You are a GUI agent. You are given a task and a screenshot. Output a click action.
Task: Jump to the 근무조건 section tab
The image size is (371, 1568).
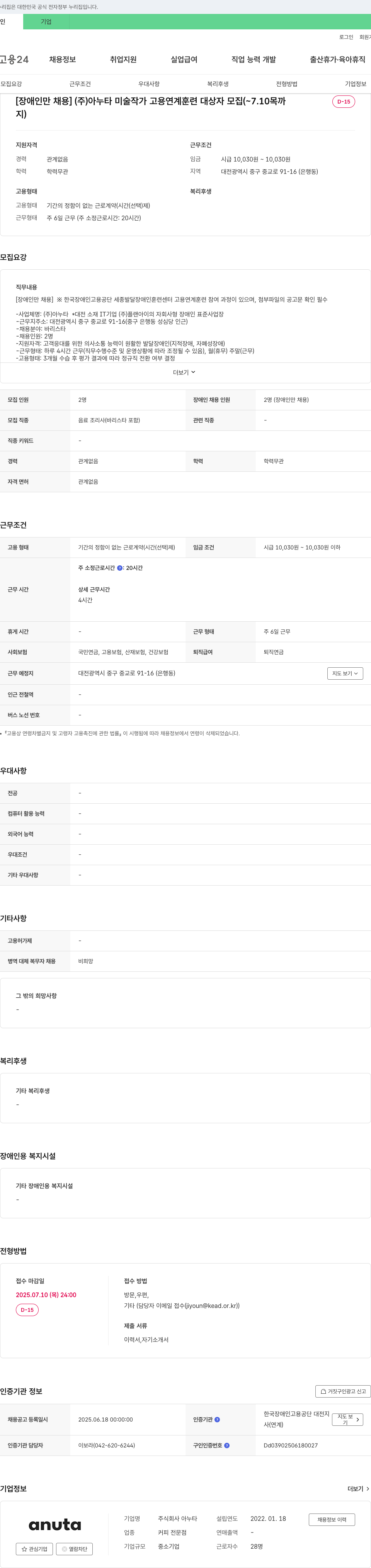tap(80, 84)
